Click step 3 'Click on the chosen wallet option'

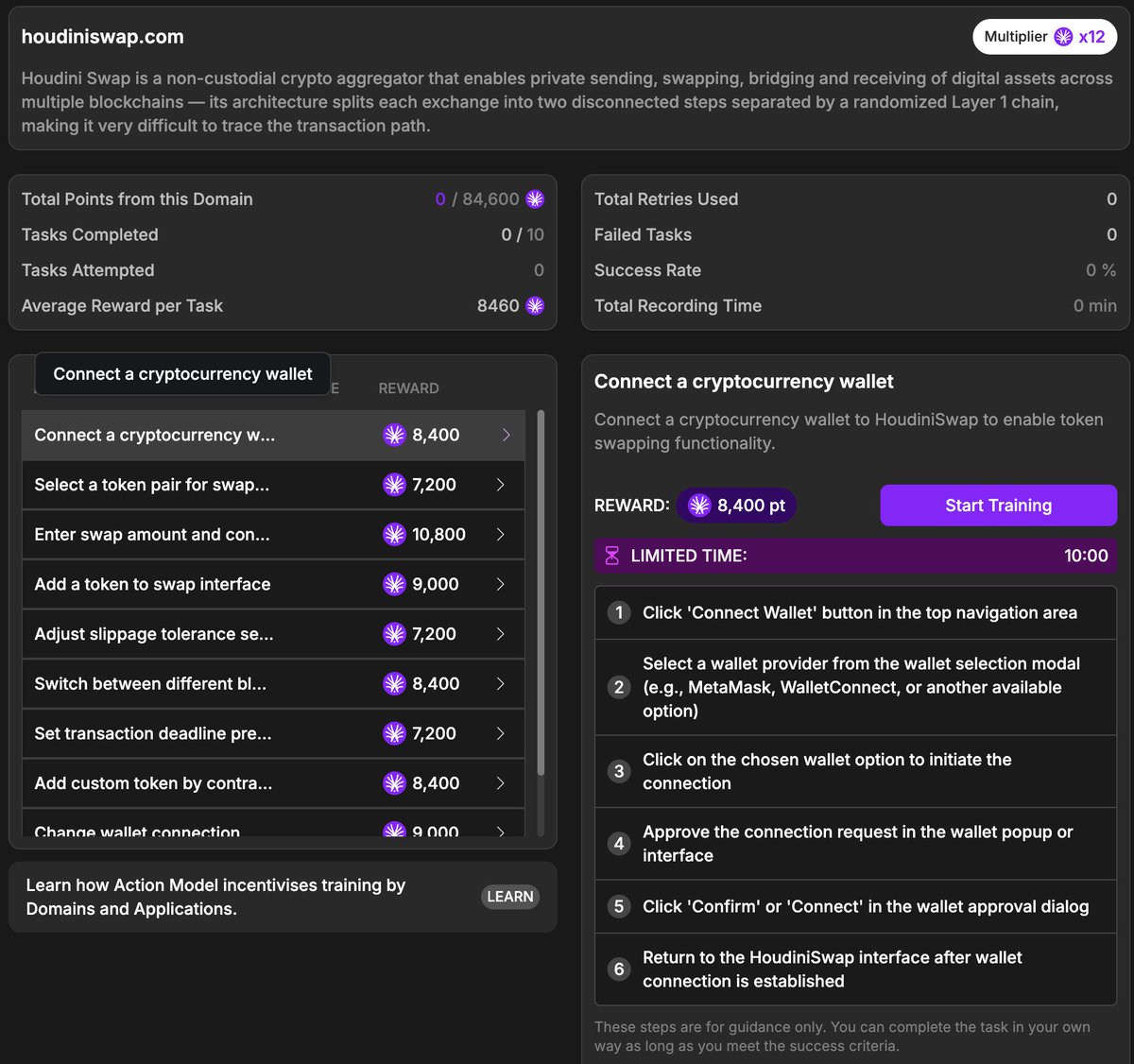[x=855, y=771]
